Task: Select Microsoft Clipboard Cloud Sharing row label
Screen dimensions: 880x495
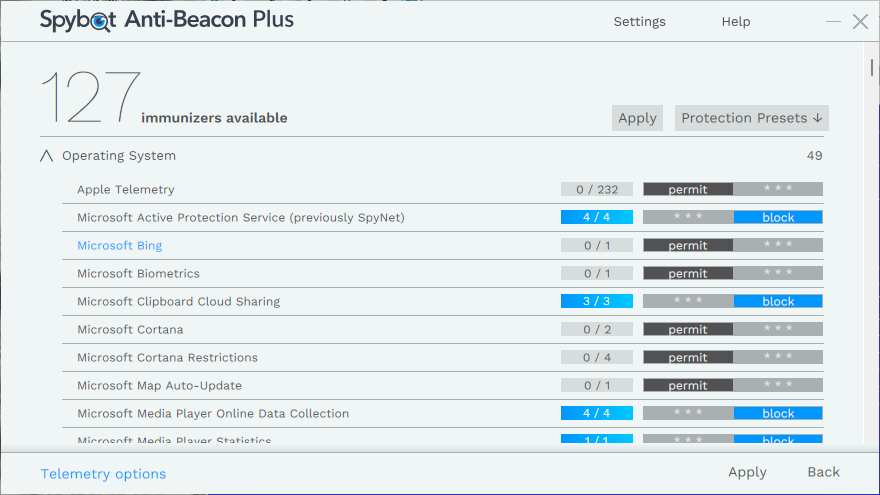Action: tap(178, 301)
